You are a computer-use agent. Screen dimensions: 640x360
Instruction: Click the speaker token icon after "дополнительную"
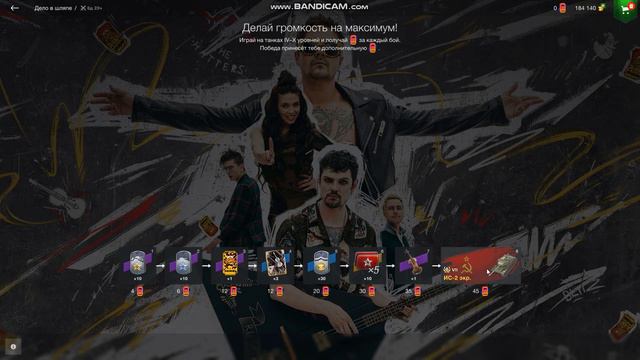[373, 48]
